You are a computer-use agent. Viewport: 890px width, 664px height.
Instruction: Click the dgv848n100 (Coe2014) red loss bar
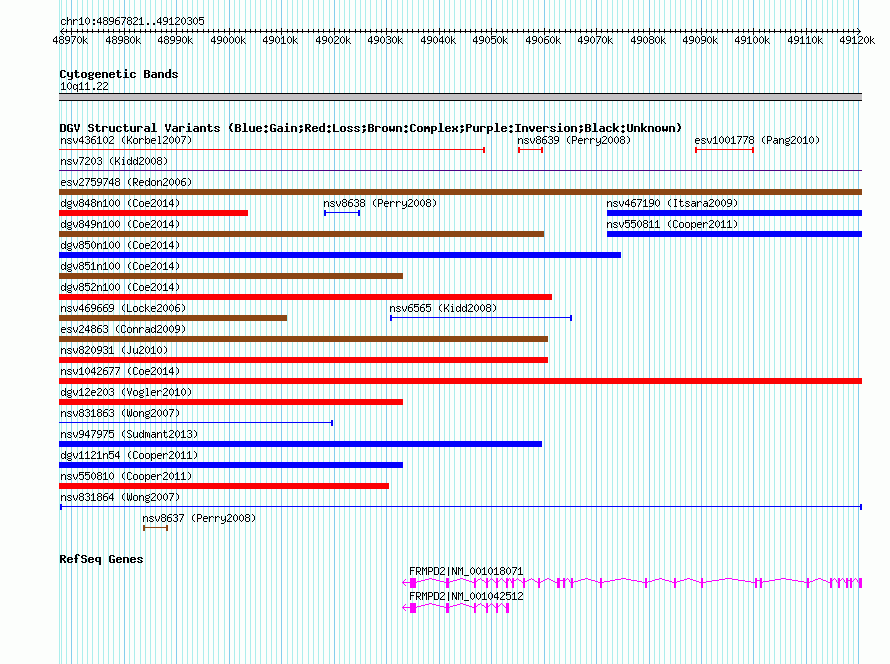point(153,213)
